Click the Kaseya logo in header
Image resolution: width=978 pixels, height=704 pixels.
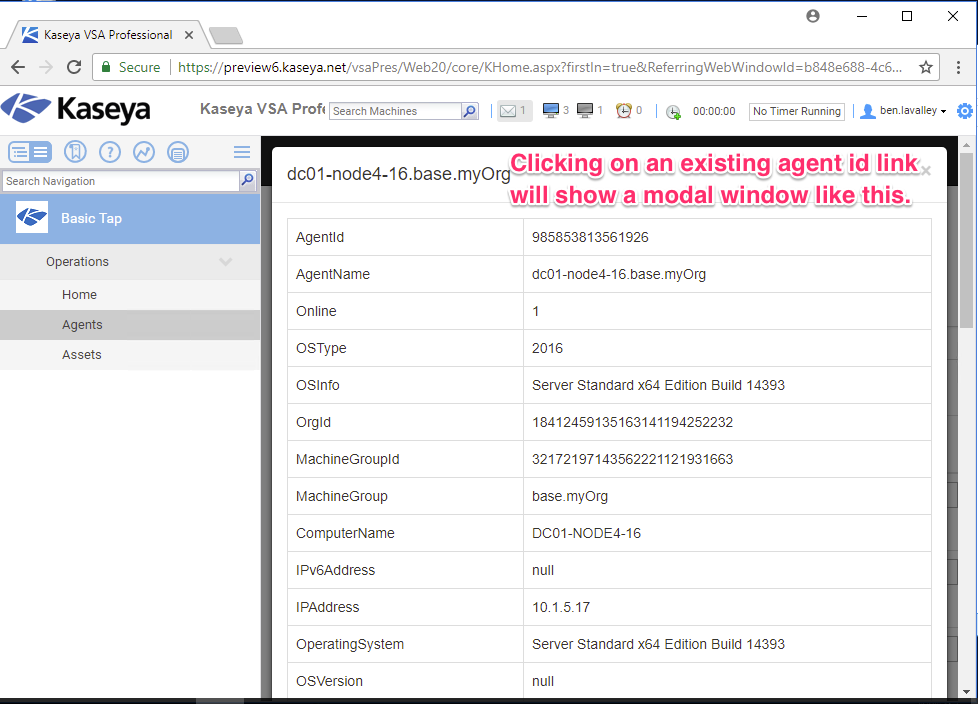75,108
